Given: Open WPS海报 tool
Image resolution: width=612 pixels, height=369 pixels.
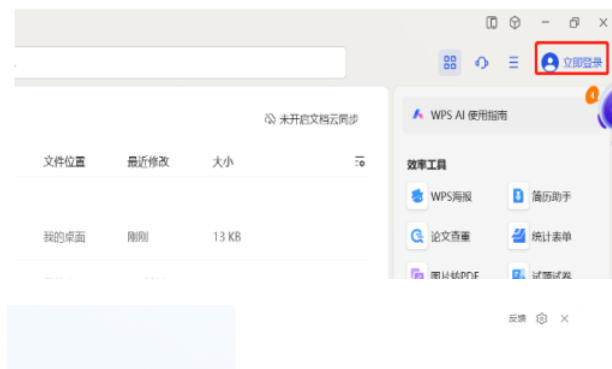Looking at the screenshot, I should coord(440,196).
